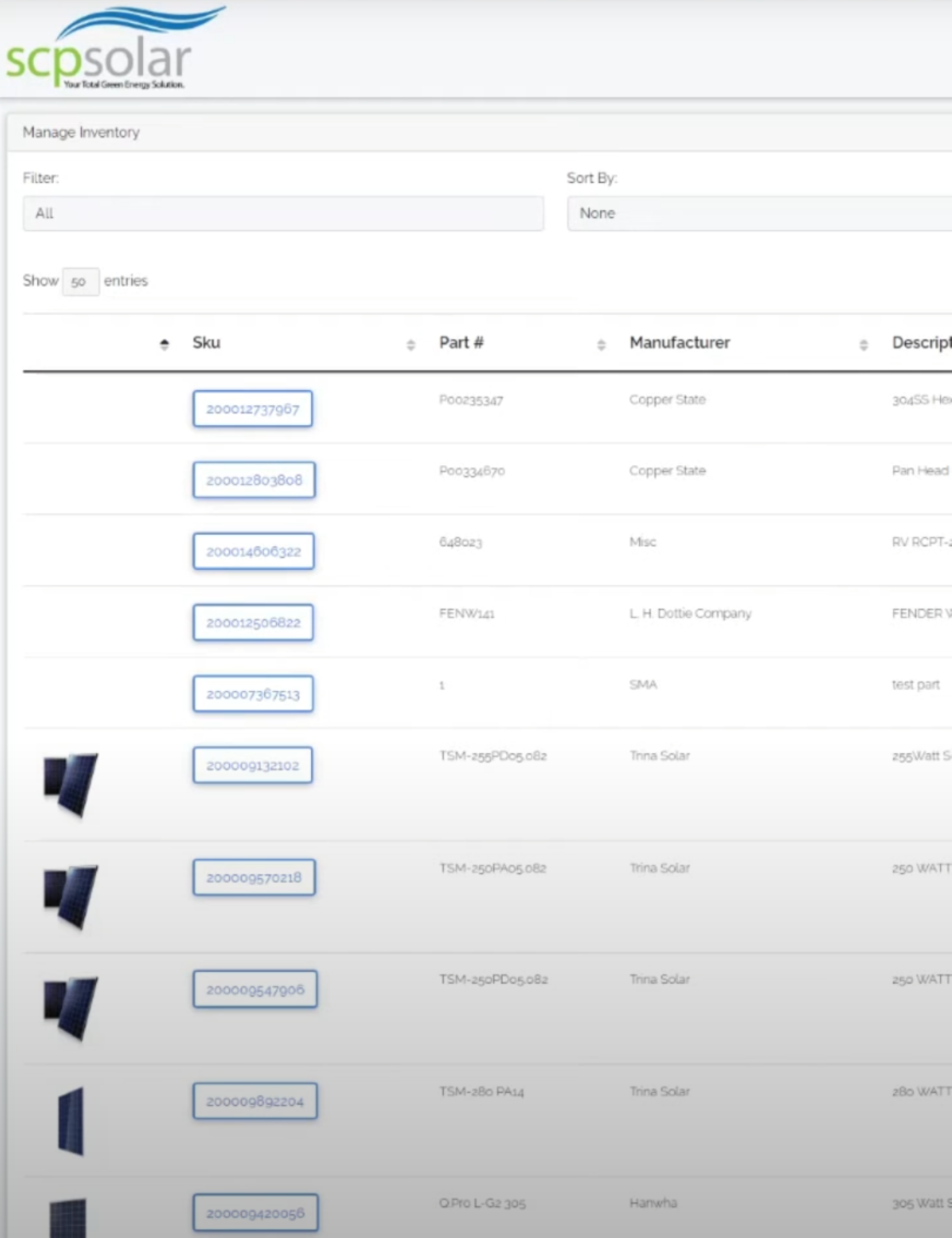Click solar panel thumbnail for TSM-255PD05.082
Screen dimensions: 952x1238
71,785
